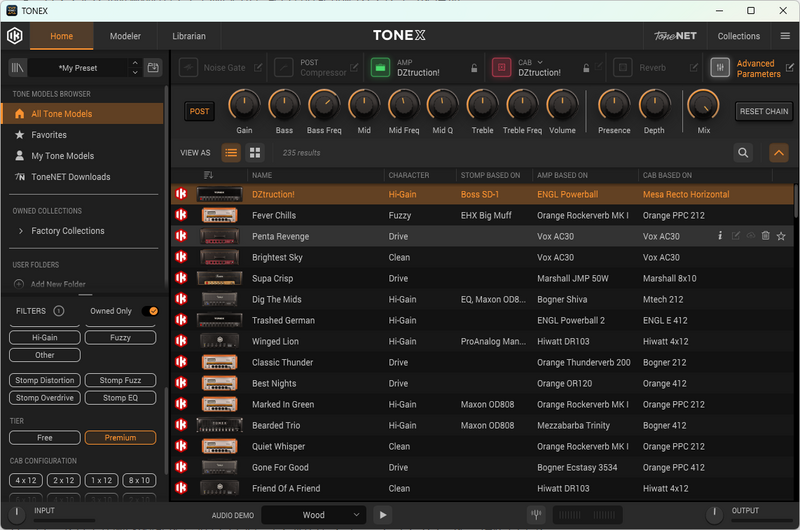This screenshot has width=800, height=530.
Task: Open Favorites in tone models browser
Action: 83,135
